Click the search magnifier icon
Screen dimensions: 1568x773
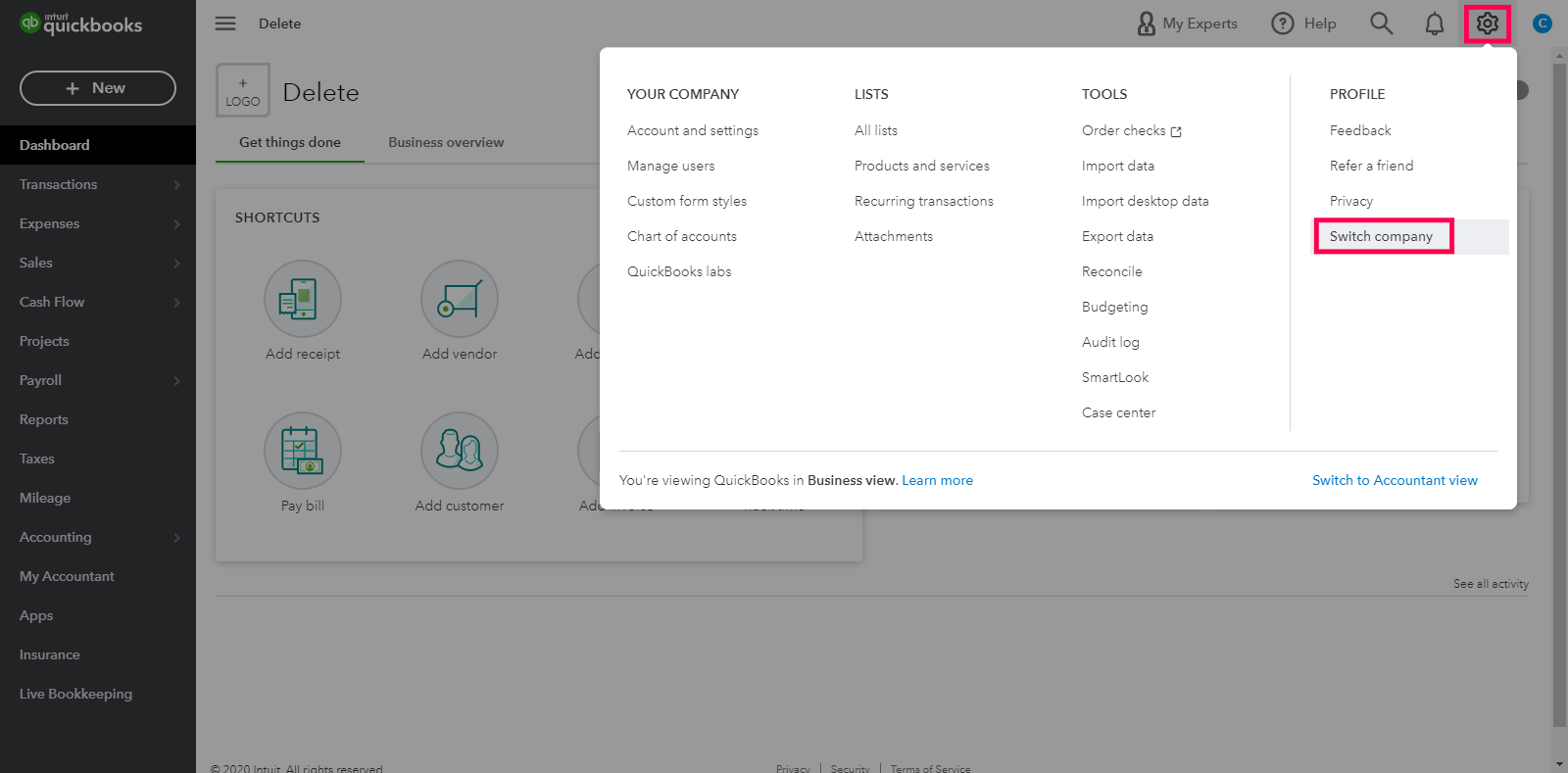(x=1381, y=24)
